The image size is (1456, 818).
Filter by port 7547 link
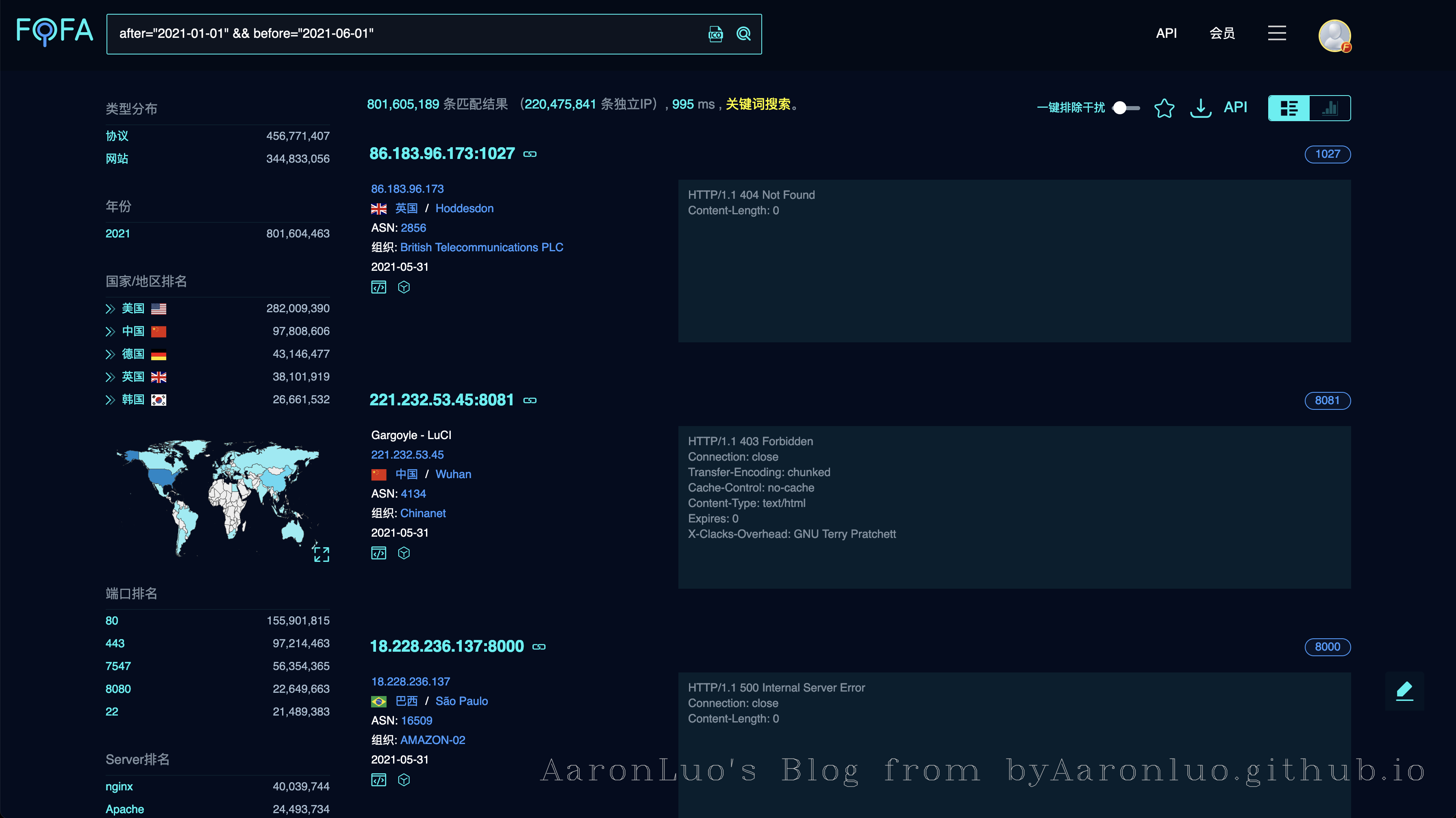[117, 666]
